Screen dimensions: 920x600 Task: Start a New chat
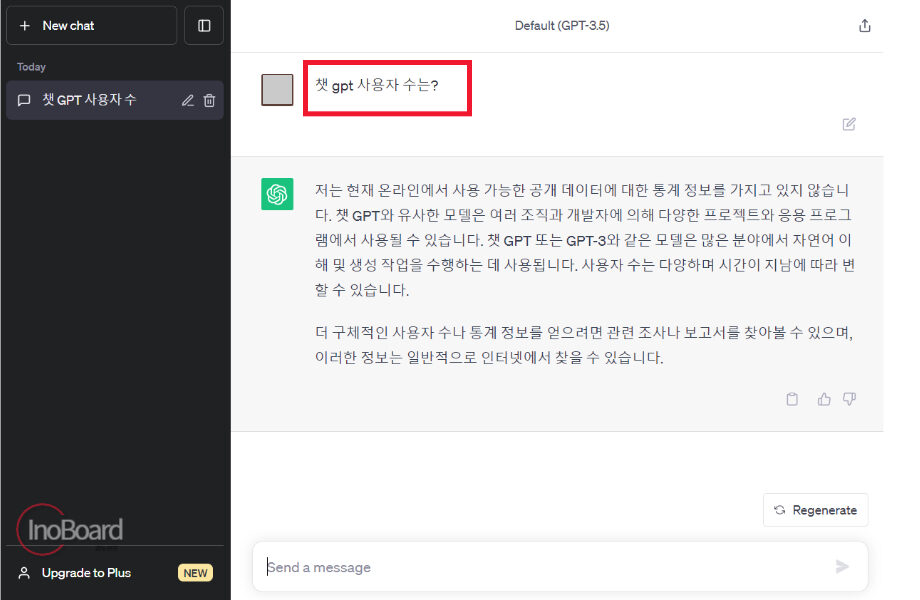[92, 26]
